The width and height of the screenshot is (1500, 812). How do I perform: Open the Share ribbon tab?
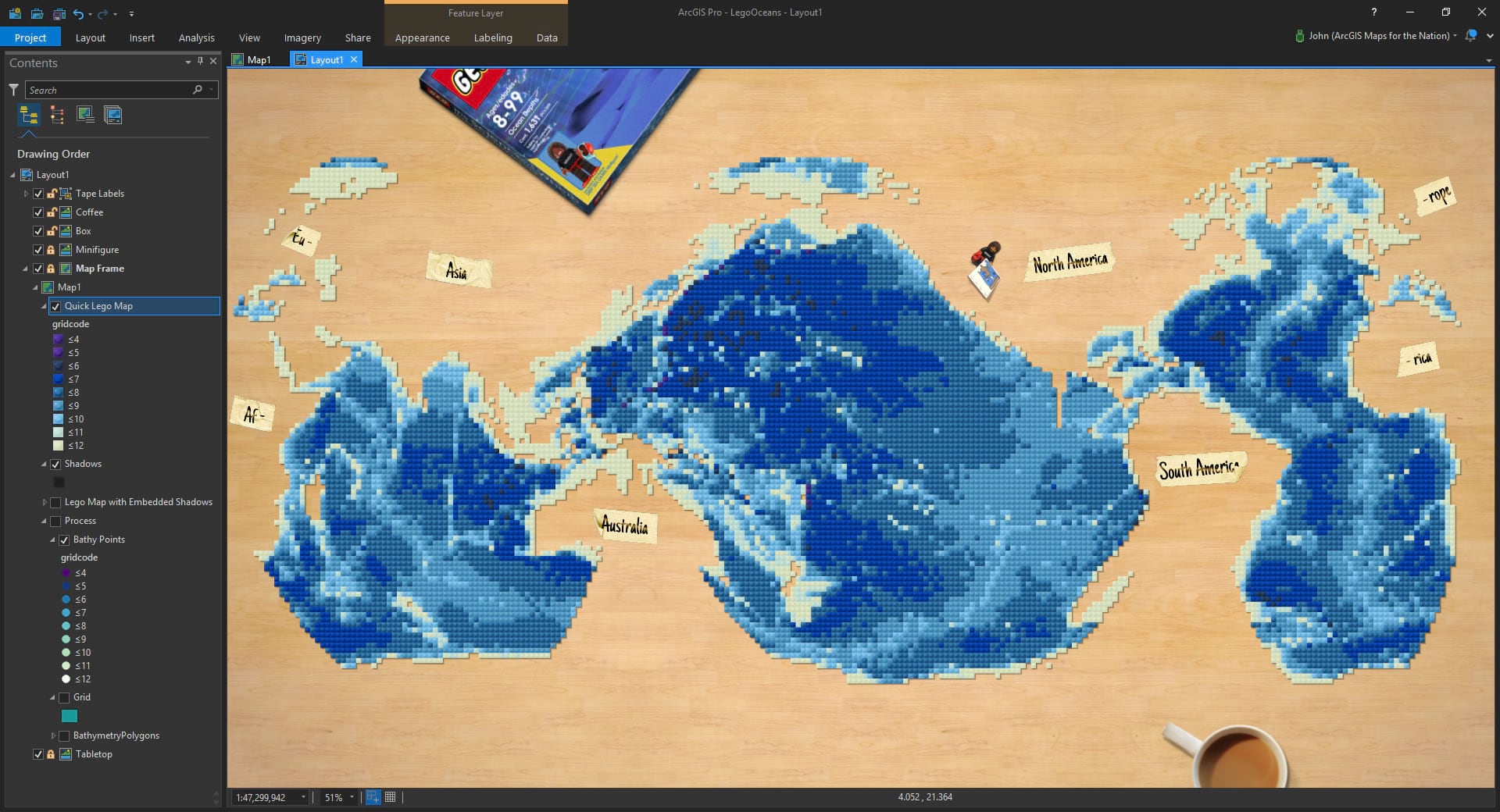(358, 37)
